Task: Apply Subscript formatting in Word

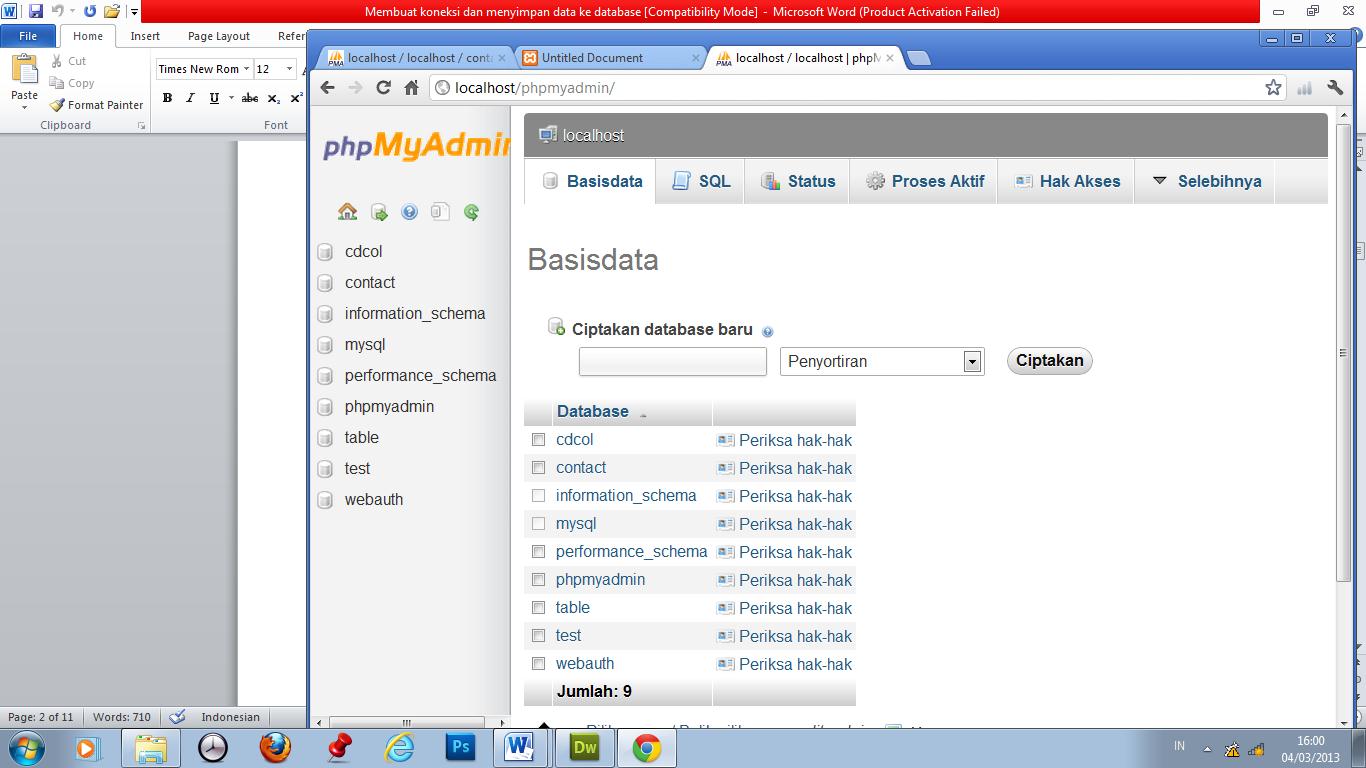Action: [274, 98]
